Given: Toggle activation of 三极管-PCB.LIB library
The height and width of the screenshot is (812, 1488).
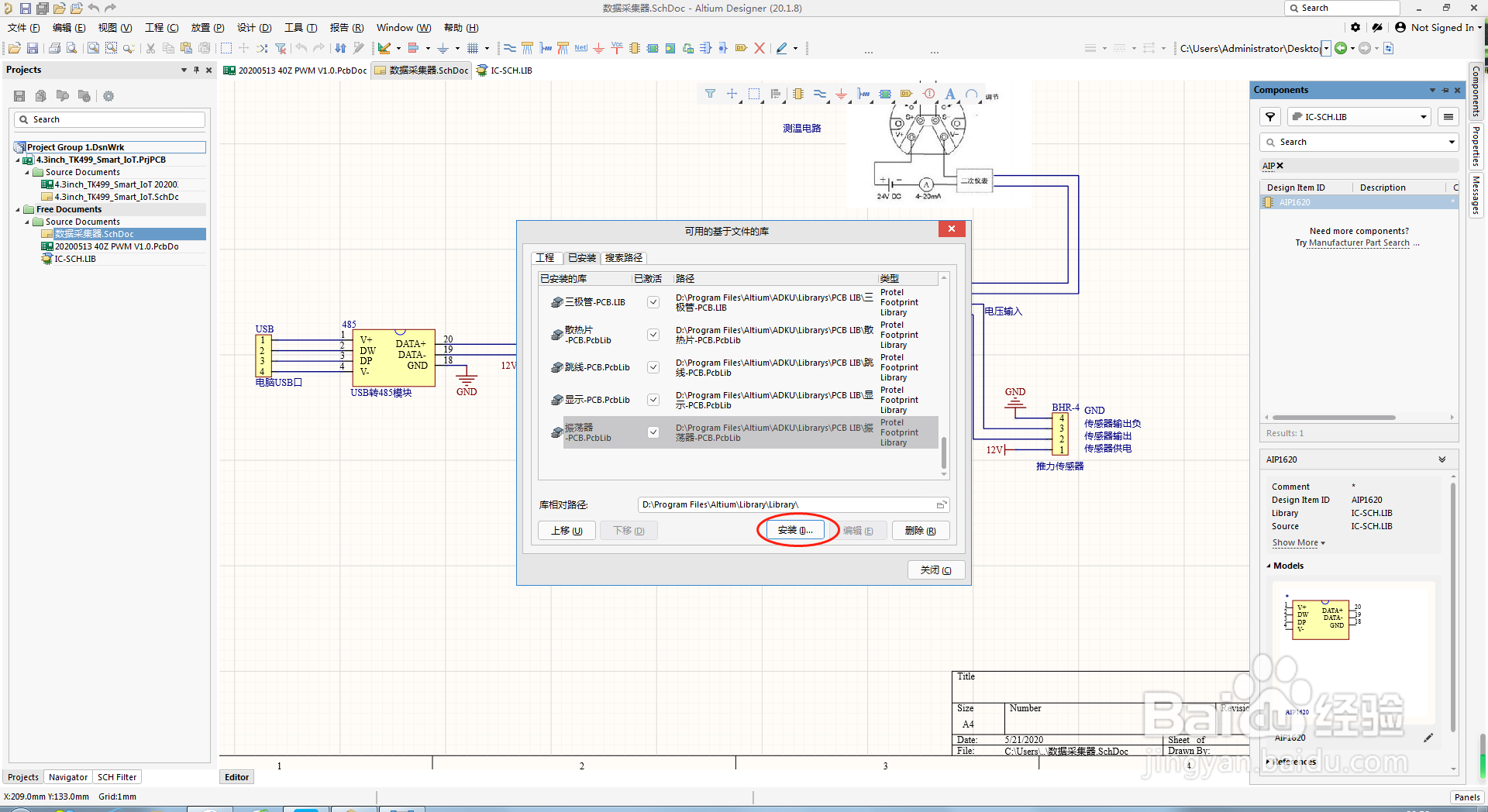Looking at the screenshot, I should click(x=653, y=302).
